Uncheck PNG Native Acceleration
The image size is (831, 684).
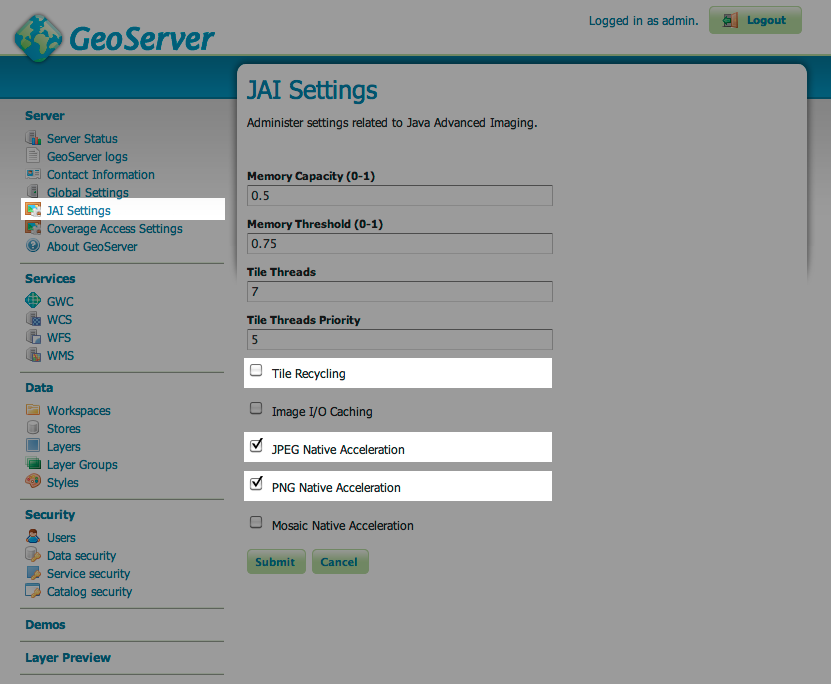[256, 484]
